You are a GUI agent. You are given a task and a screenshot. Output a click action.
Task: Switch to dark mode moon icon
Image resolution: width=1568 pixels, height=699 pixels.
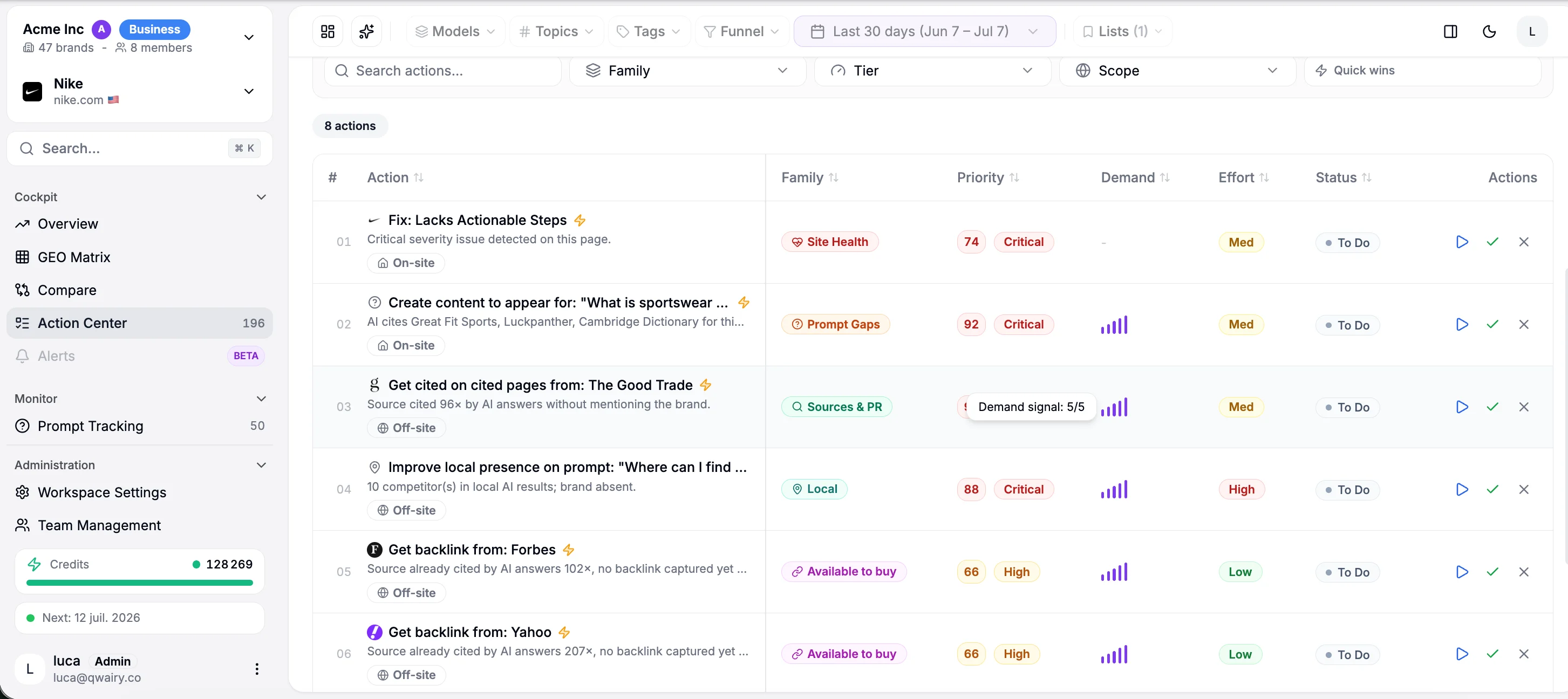tap(1489, 32)
